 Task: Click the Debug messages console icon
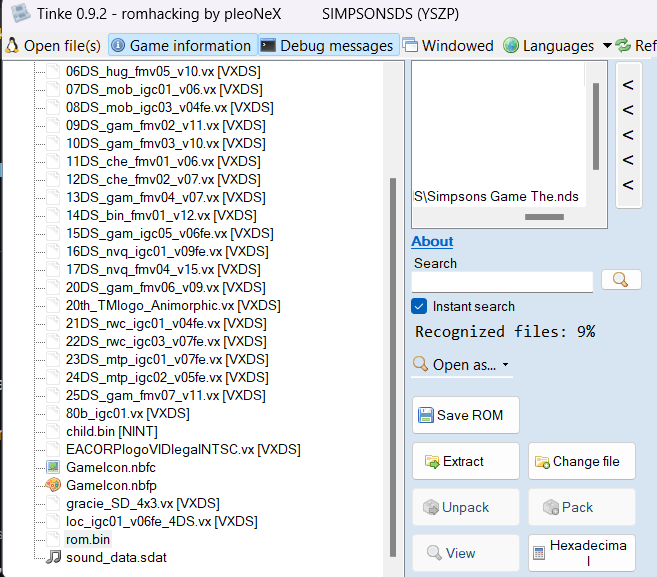pyautogui.click(x=268, y=45)
